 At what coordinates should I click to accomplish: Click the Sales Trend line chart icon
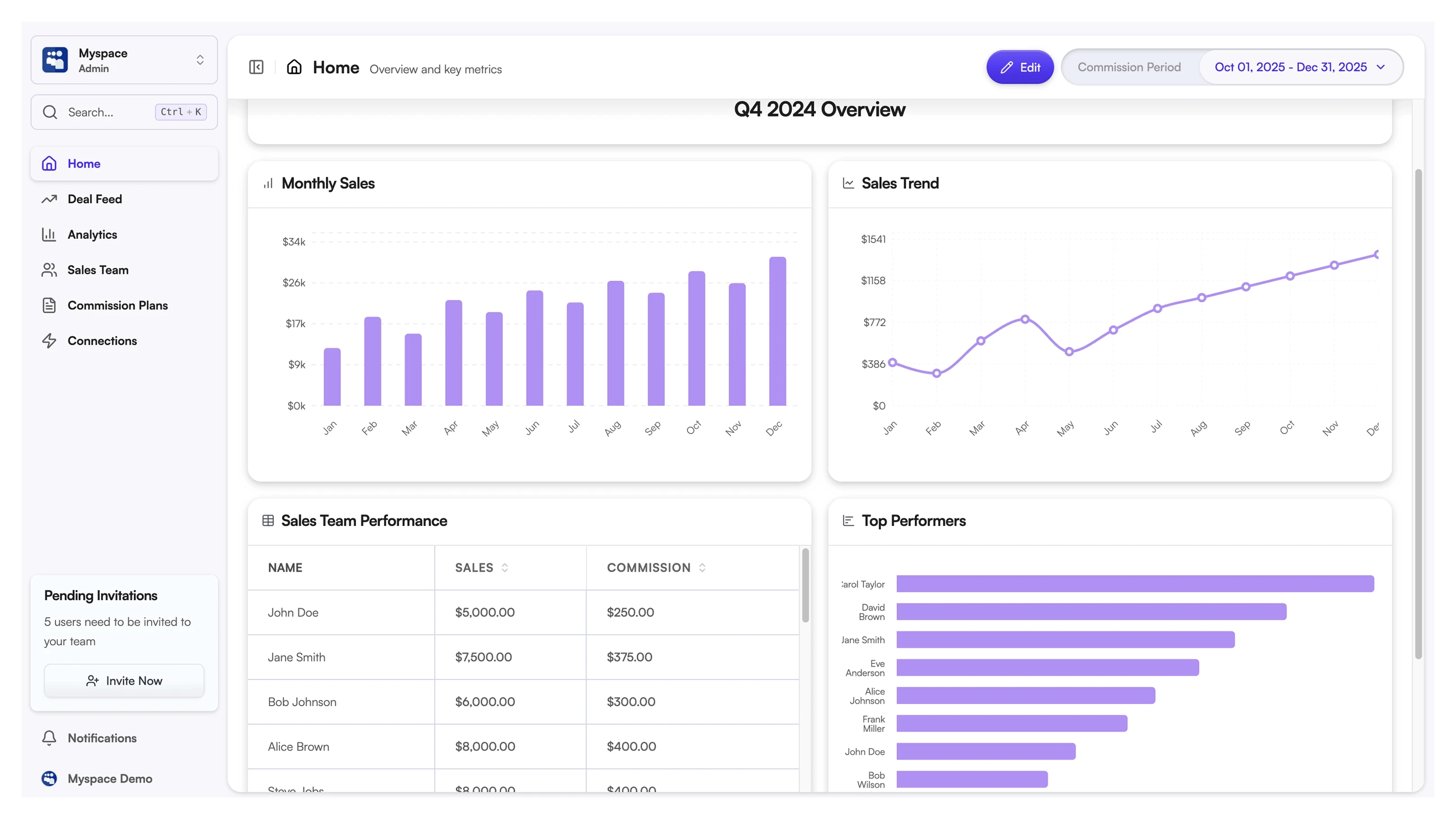pos(848,183)
